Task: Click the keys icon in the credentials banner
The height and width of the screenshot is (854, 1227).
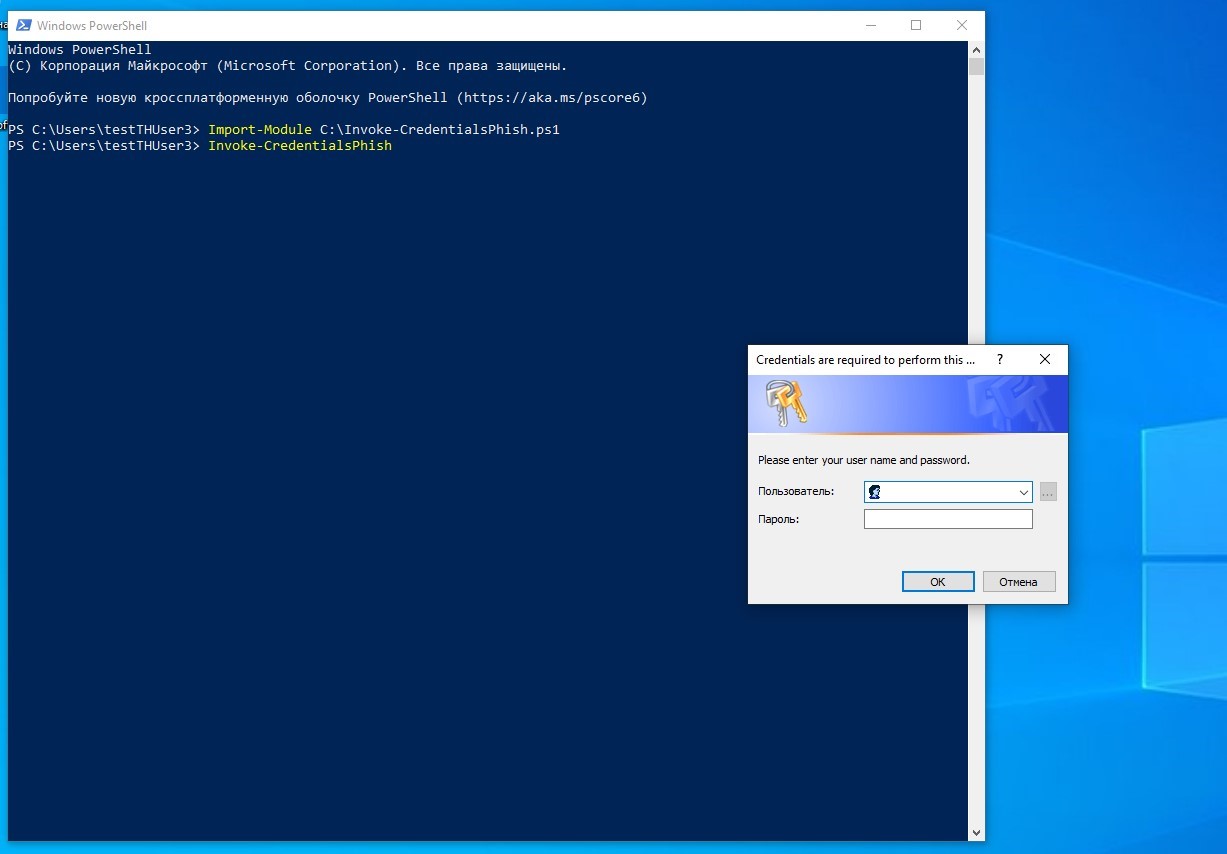Action: coord(786,403)
